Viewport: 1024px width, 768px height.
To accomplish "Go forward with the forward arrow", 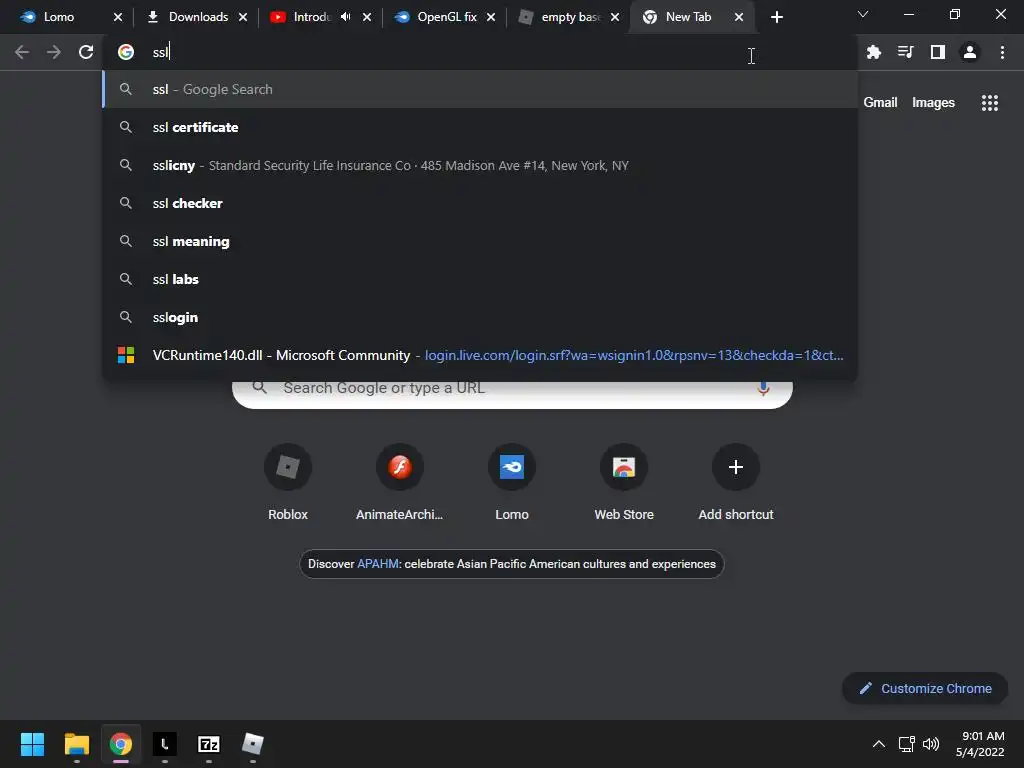I will (54, 52).
